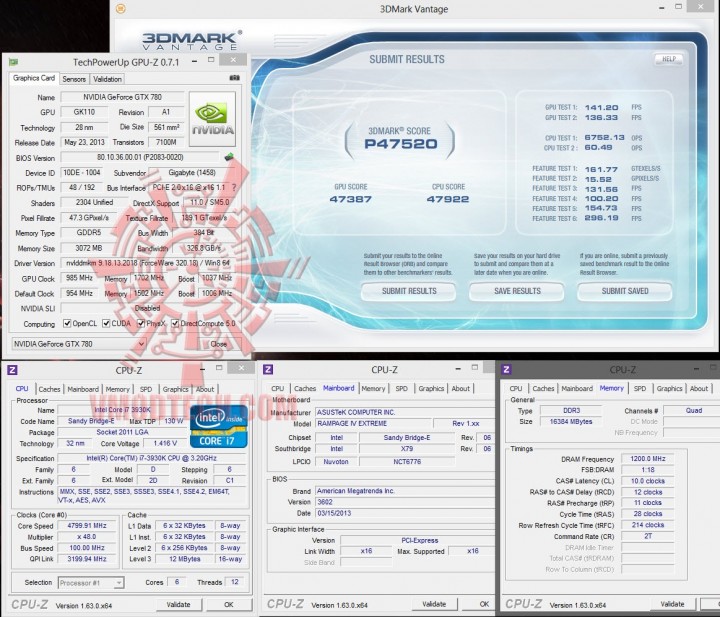Click the BIOS Version field 80.10.36.00.01
Image resolution: width=720 pixels, height=617 pixels.
(x=140, y=157)
